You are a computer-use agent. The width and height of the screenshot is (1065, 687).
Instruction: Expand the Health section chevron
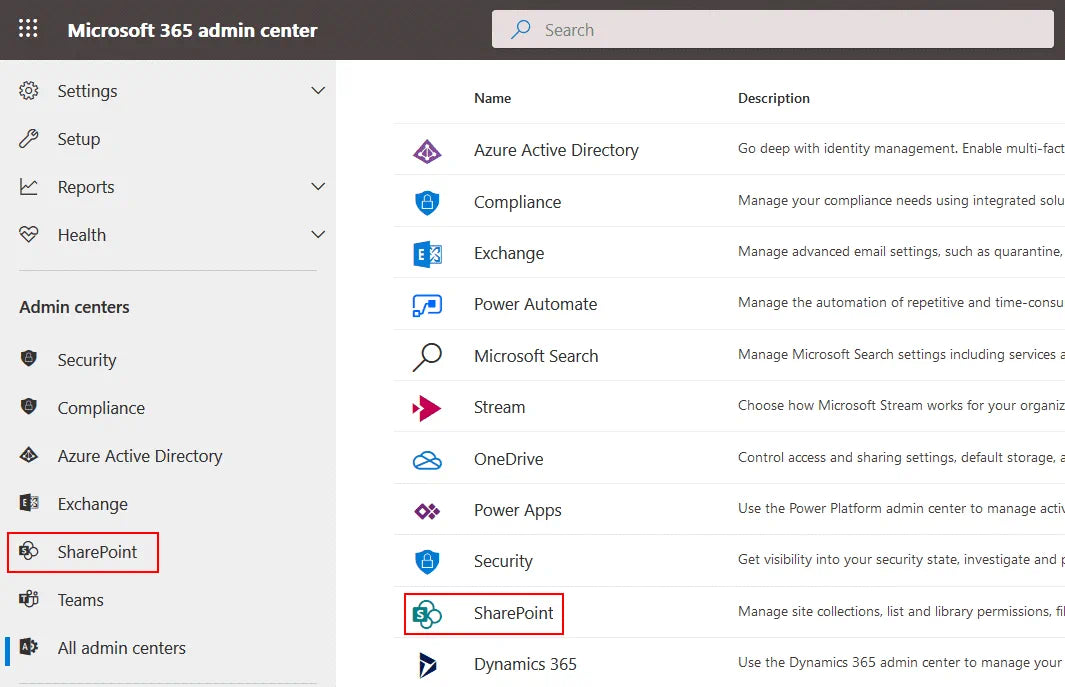pyautogui.click(x=318, y=235)
